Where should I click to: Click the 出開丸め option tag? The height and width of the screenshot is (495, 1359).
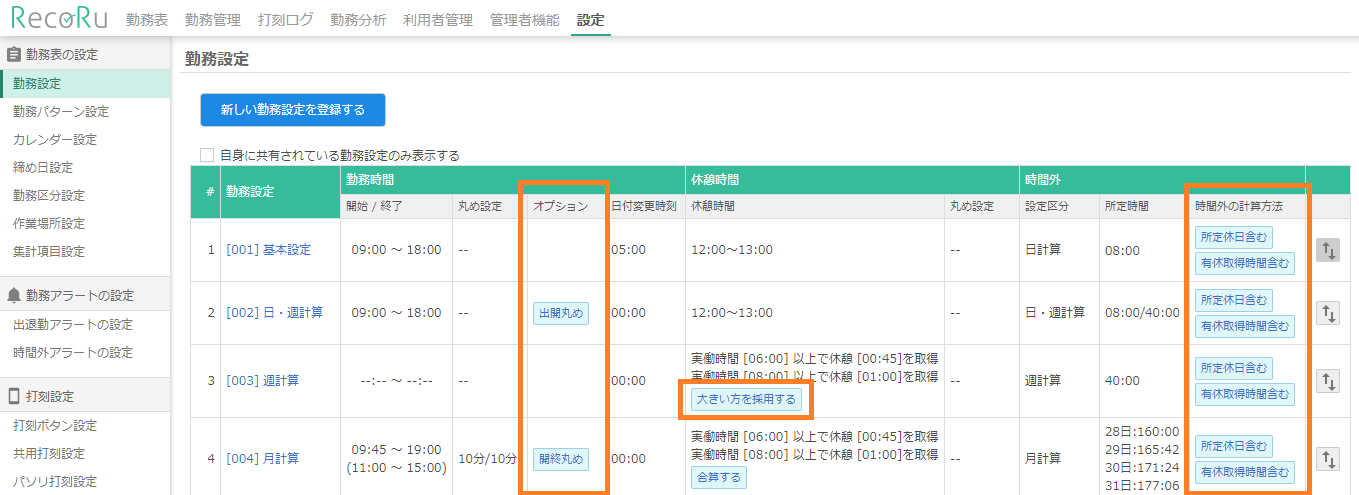click(560, 313)
